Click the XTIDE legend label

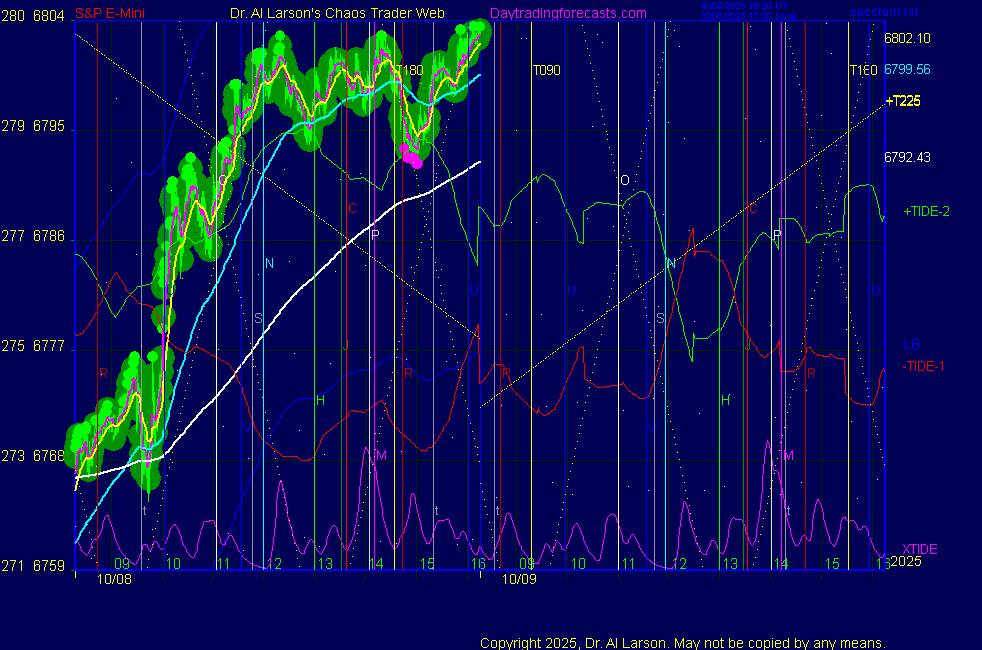pos(920,549)
